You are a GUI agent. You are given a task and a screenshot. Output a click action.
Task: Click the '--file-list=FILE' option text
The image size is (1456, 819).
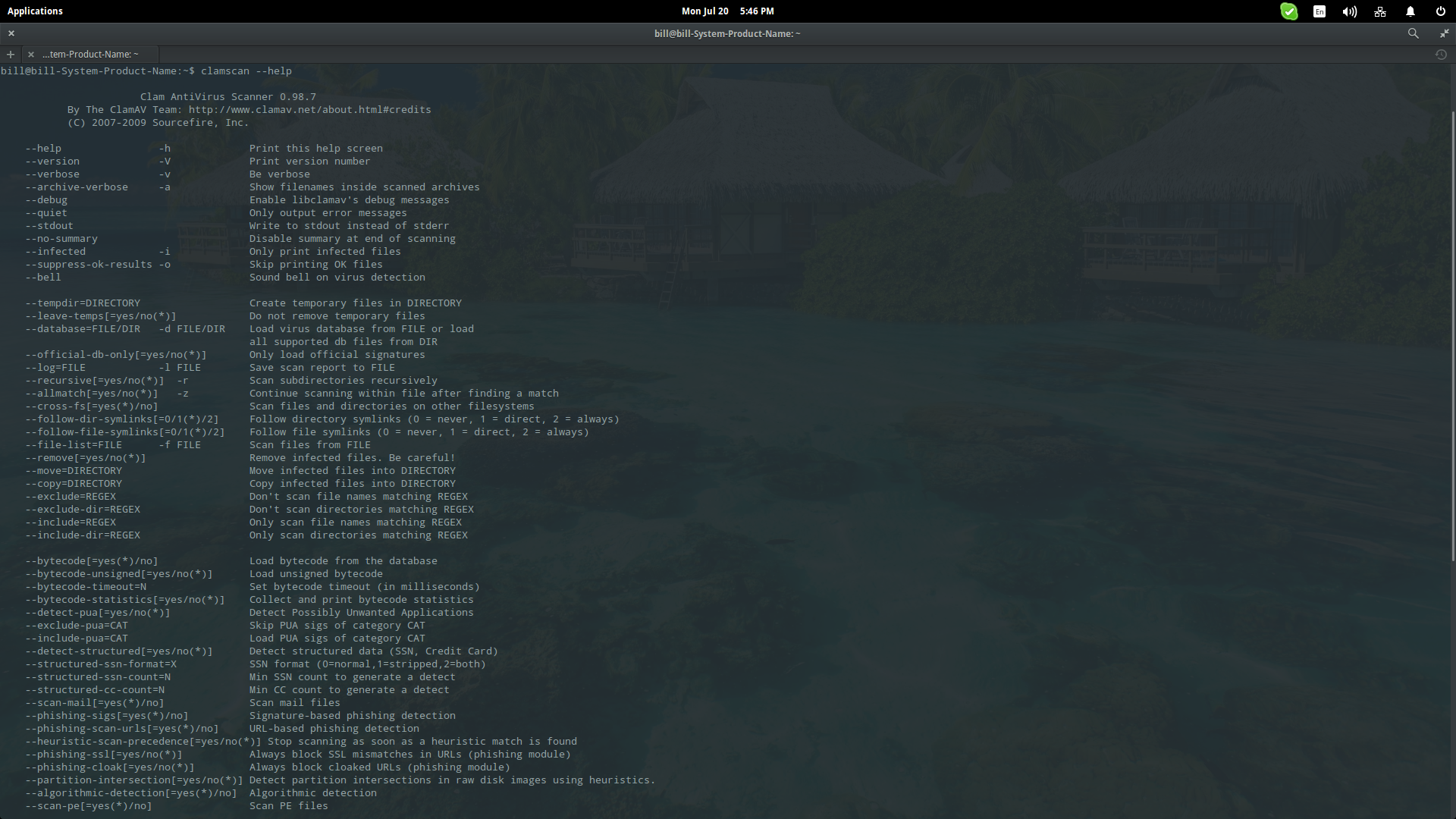(x=74, y=445)
